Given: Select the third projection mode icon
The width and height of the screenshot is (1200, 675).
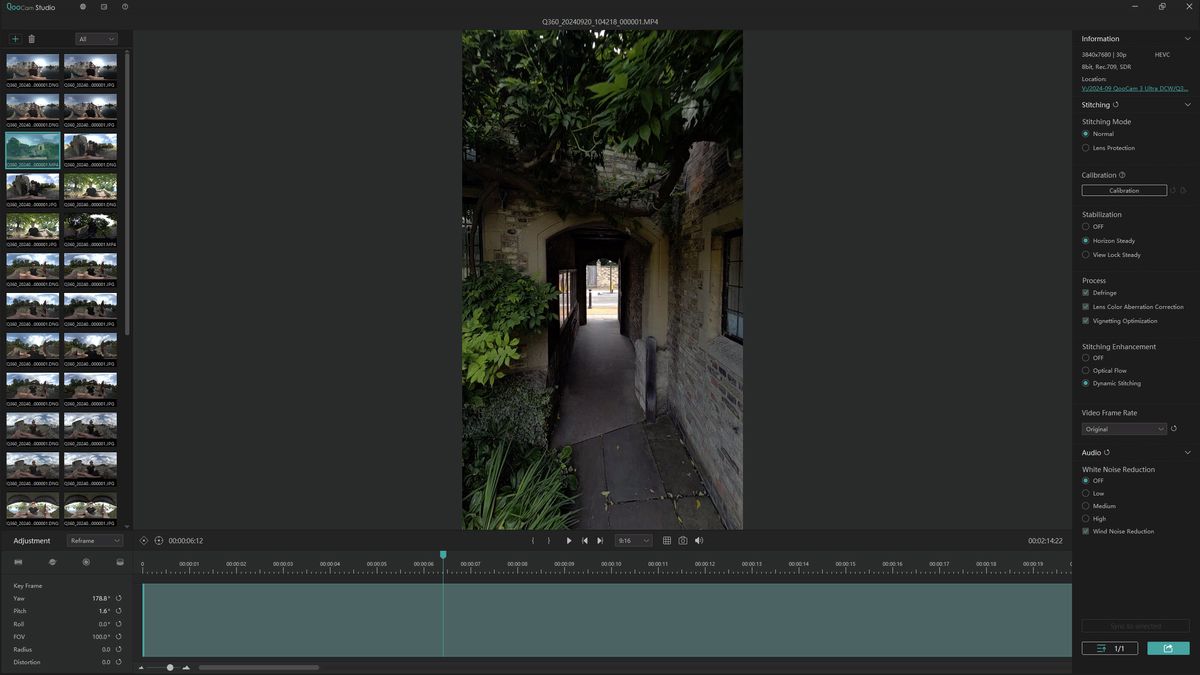Looking at the screenshot, I should [86, 562].
